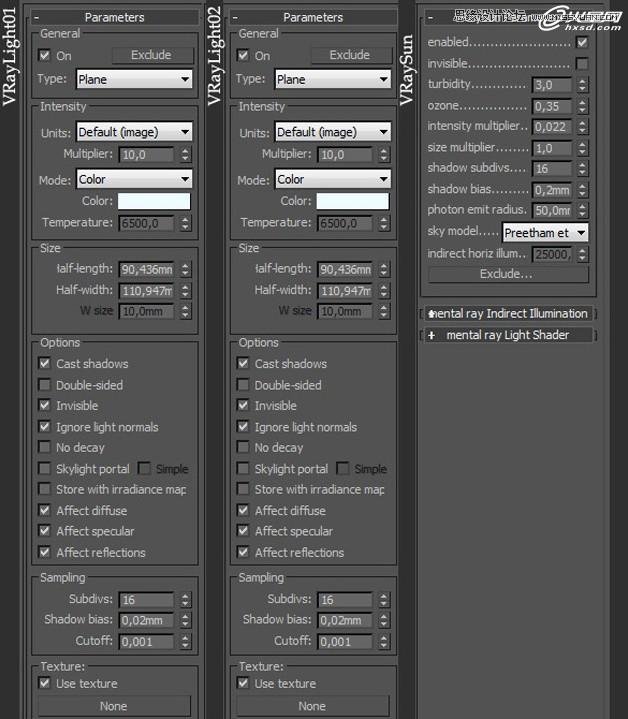628x719 pixels.
Task: Collapse the VRayLight01 Parameters rollout
Action: pos(115,17)
